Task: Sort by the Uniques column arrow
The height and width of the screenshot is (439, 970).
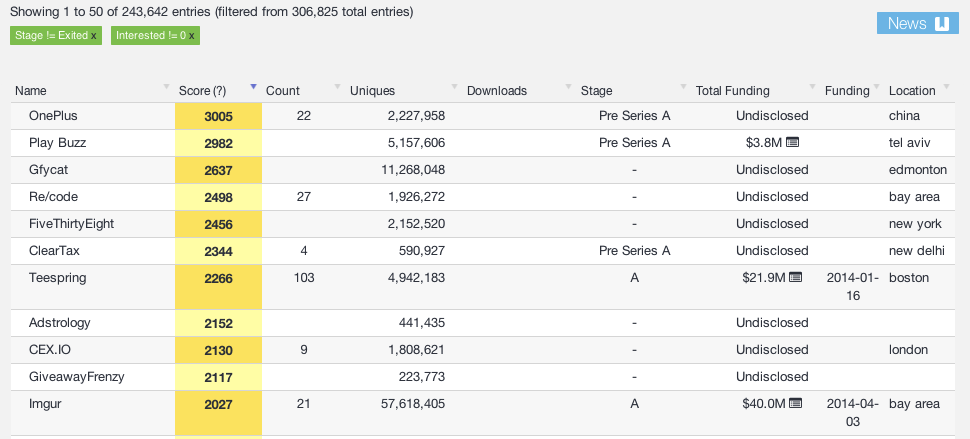Action: [454, 87]
